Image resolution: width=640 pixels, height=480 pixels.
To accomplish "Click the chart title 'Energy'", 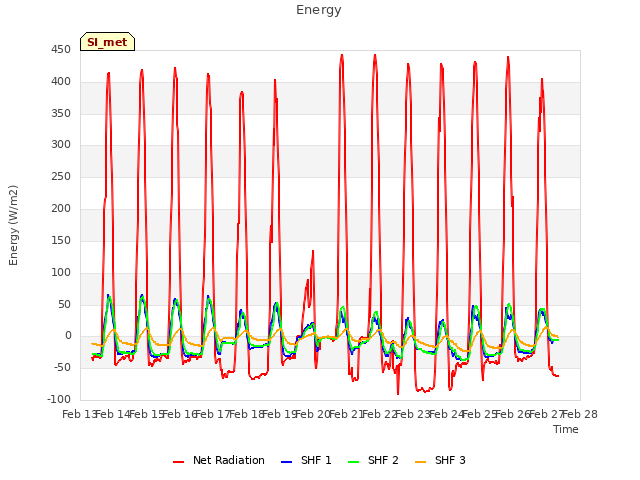I will click(x=319, y=10).
